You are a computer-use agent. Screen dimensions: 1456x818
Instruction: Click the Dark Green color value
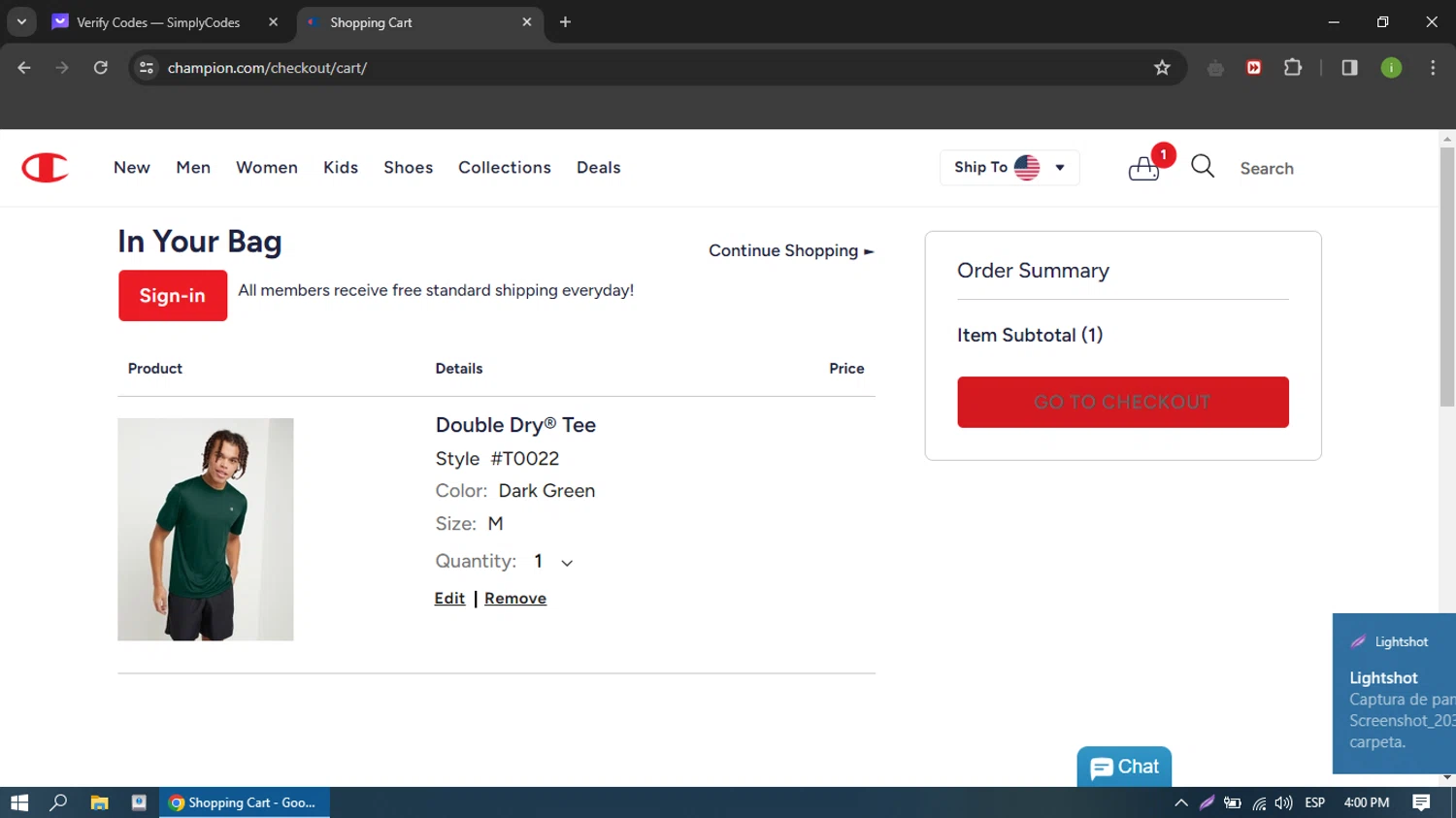point(546,491)
